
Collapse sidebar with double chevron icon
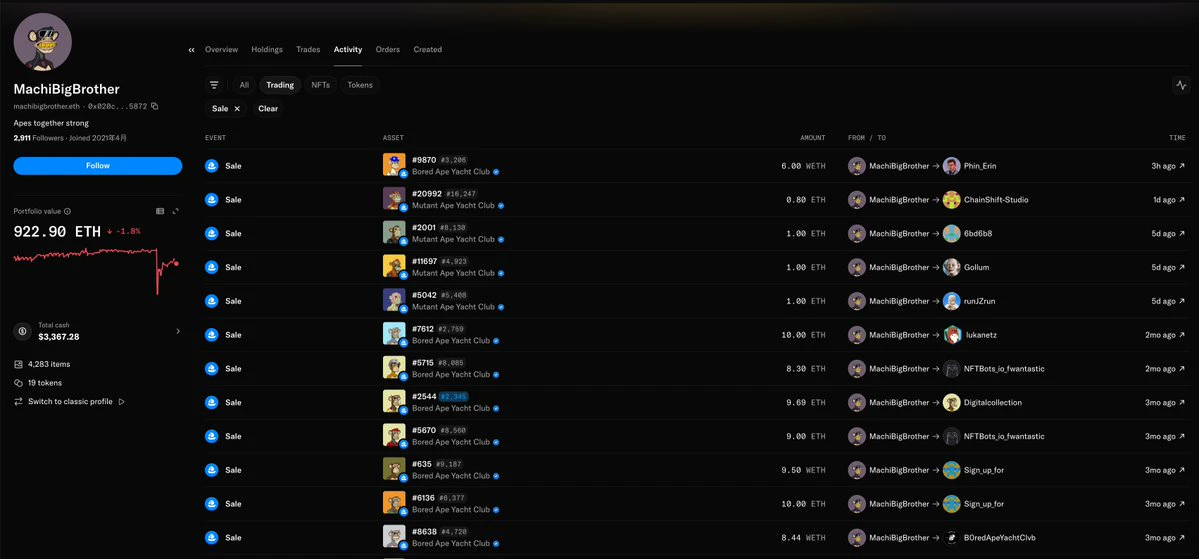191,50
